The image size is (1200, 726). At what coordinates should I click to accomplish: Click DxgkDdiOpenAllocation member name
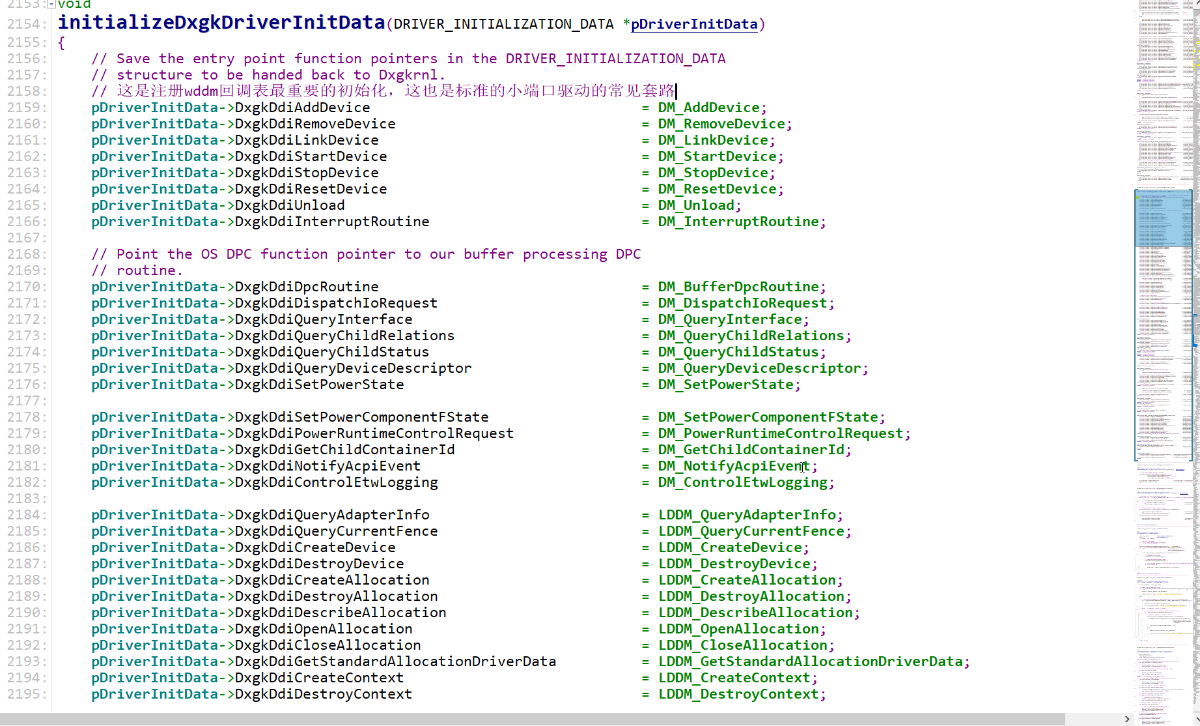pos(323,629)
